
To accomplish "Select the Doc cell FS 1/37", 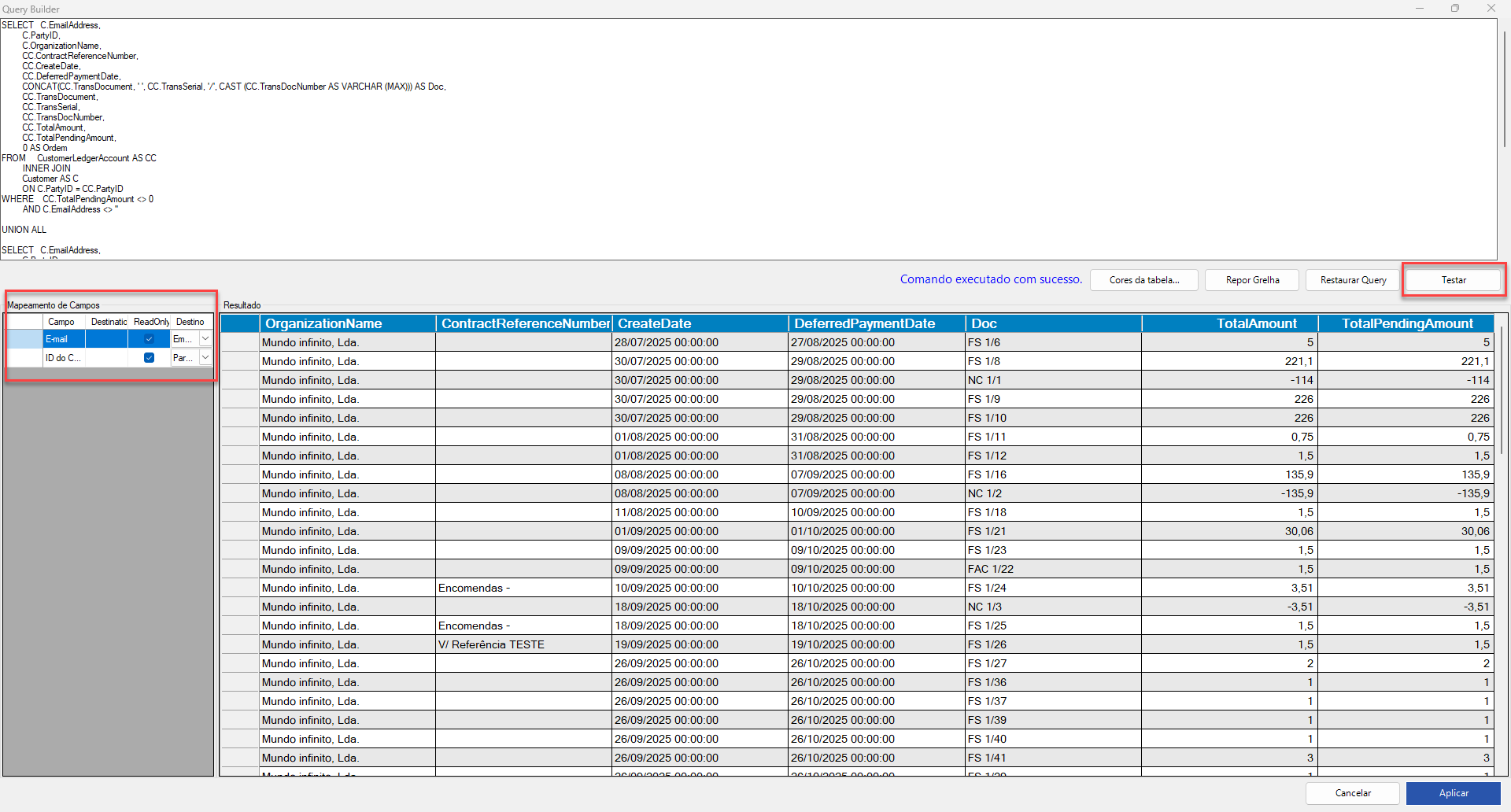I will (1053, 701).
